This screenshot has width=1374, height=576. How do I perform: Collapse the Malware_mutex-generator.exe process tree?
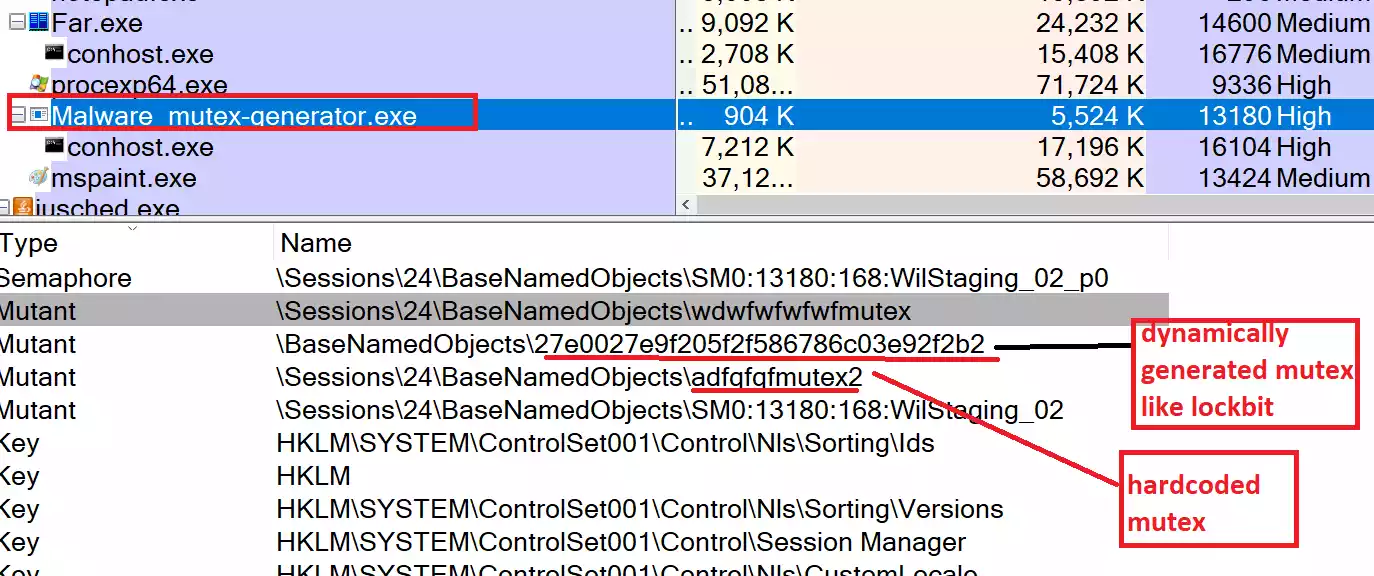tap(17, 115)
